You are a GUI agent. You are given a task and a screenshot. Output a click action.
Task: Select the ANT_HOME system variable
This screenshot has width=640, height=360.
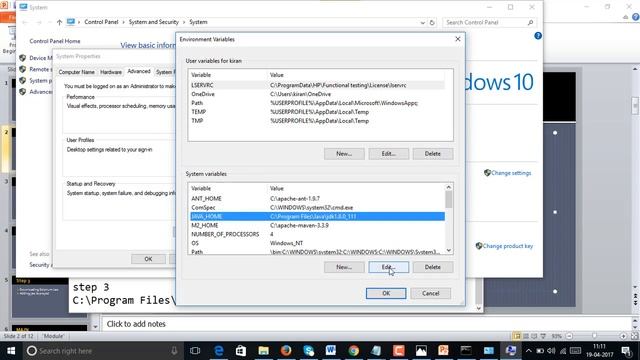click(318, 198)
